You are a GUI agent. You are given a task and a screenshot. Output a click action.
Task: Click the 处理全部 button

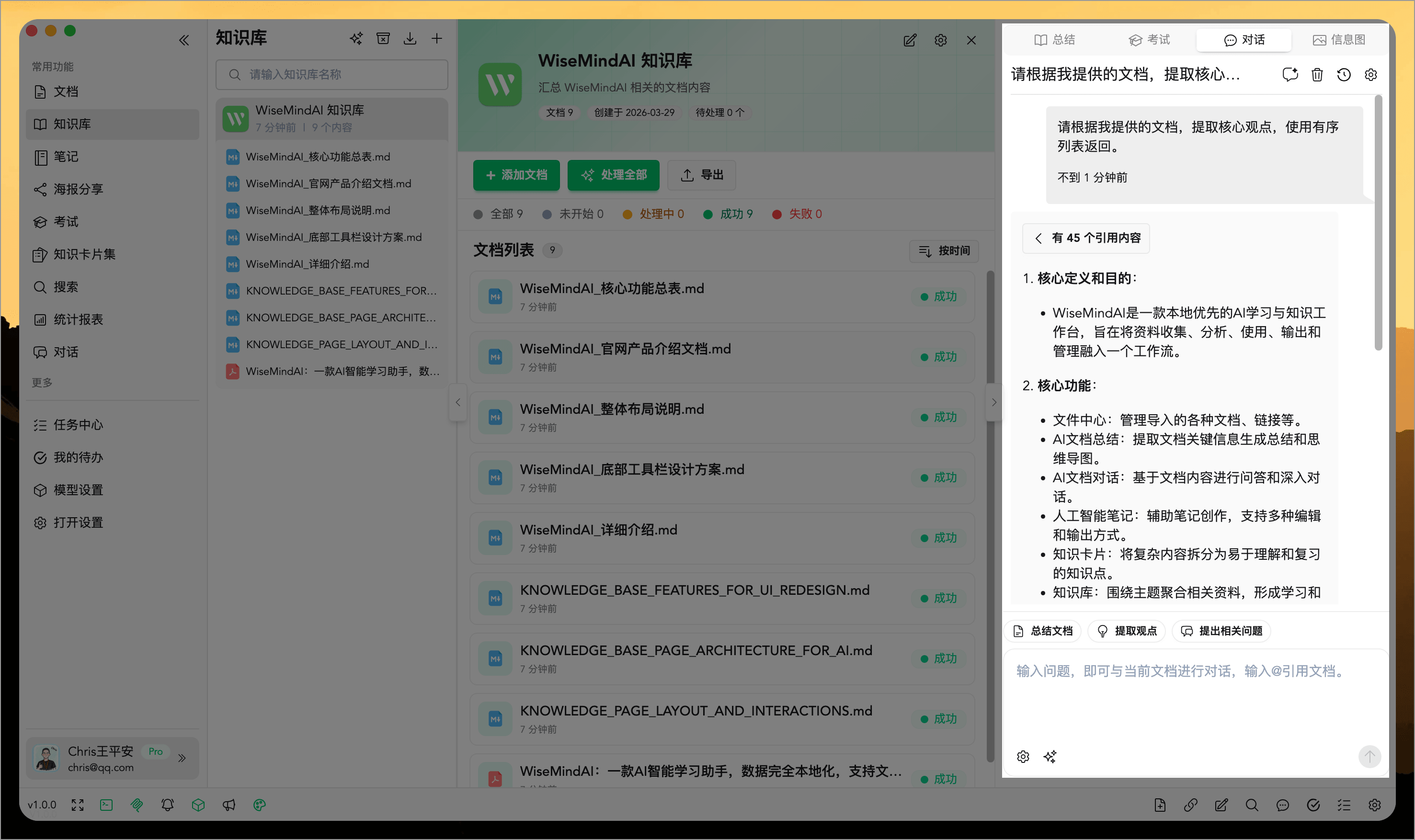(614, 175)
